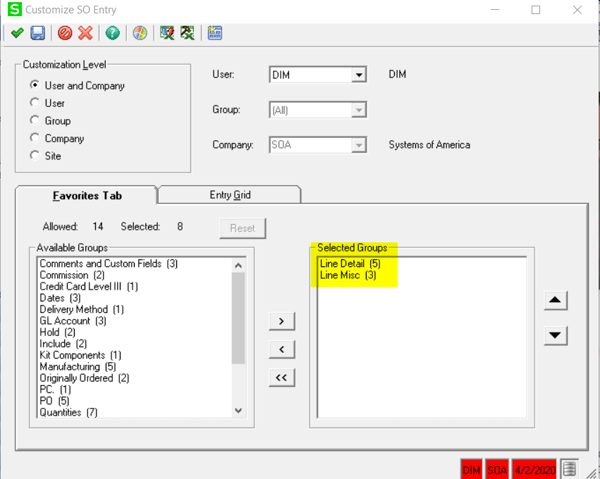Open help with the question mark icon

click(113, 33)
